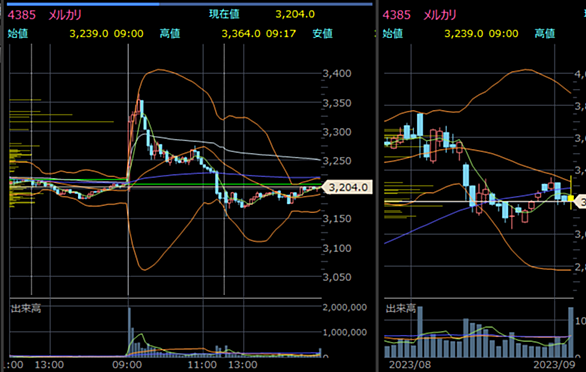Click the 2023/09 date axis label
The height and width of the screenshot is (372, 586).
(x=554, y=365)
